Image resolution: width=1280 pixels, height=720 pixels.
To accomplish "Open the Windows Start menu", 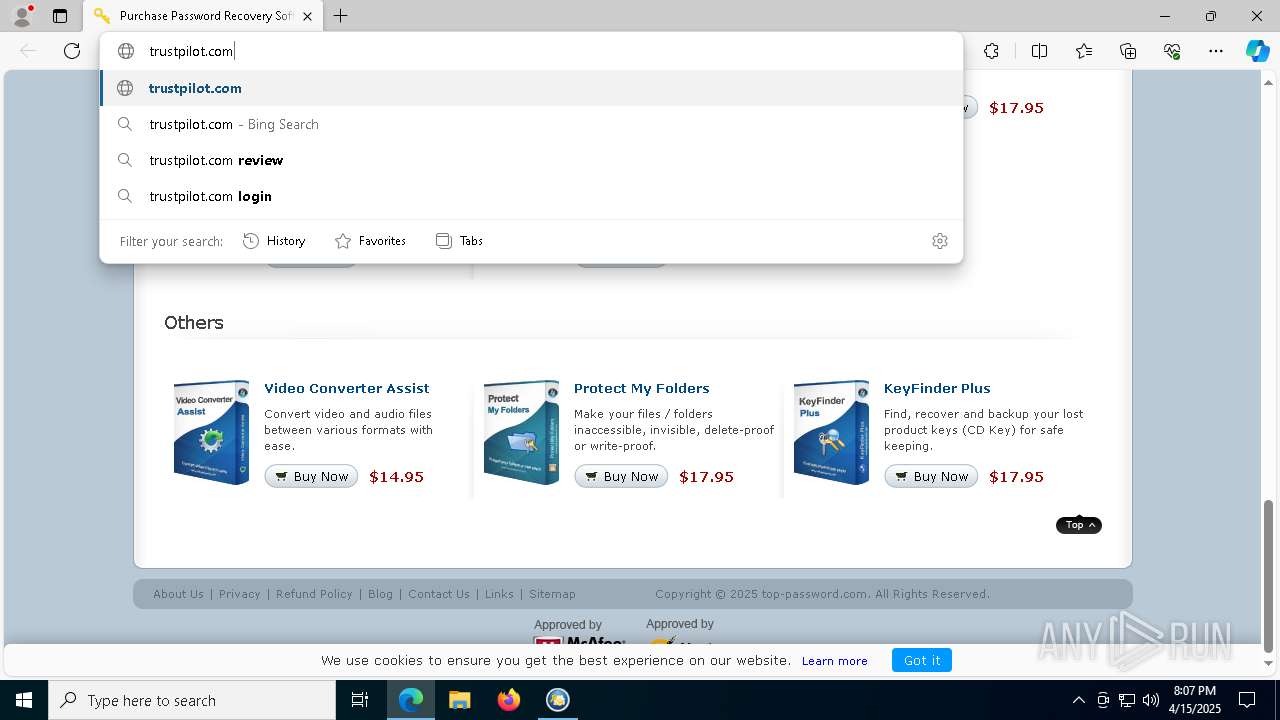I will click(x=24, y=700).
